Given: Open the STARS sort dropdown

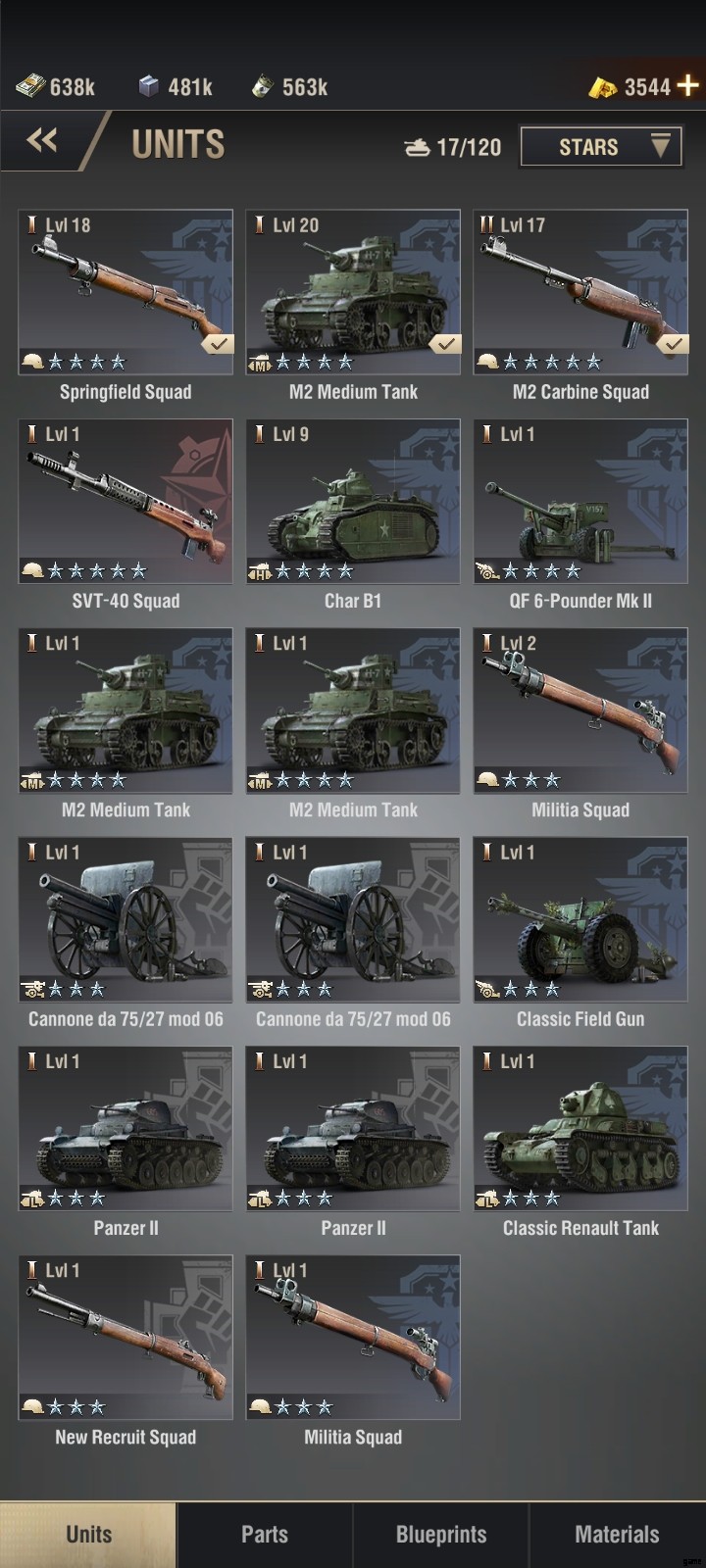Looking at the screenshot, I should pyautogui.click(x=601, y=147).
